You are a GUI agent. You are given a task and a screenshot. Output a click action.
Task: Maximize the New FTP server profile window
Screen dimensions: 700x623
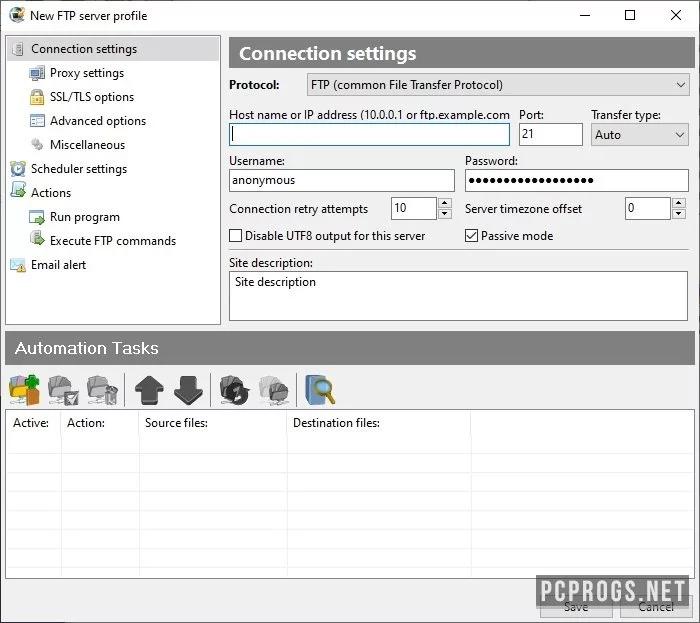tap(630, 15)
